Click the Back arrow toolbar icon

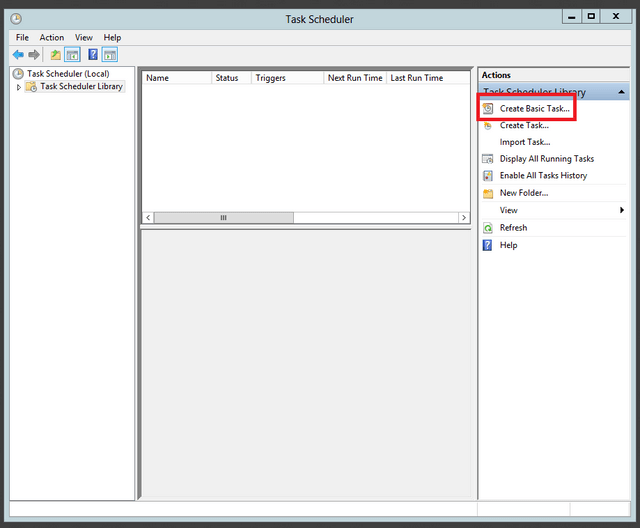(18, 54)
